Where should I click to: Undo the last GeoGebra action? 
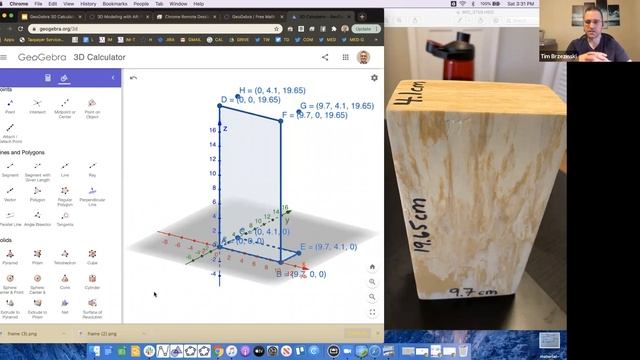pos(133,78)
